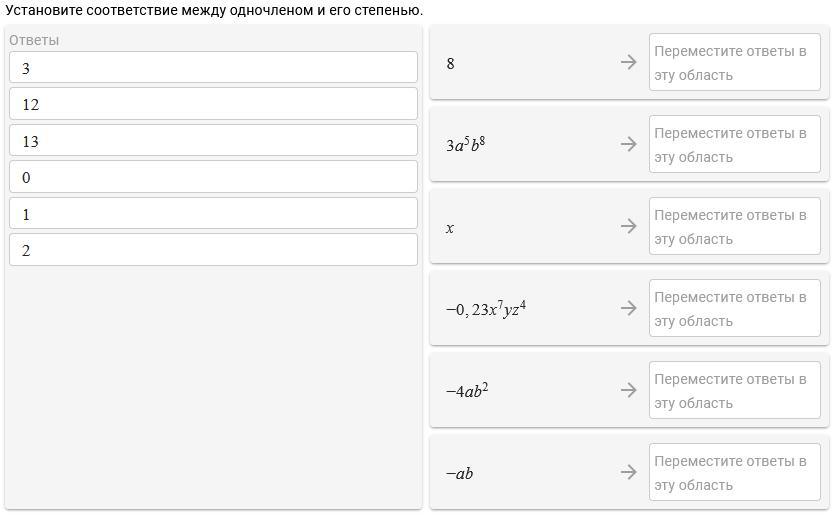Choose answer tile 0
Viewport: 840px width, 521px height.
click(x=213, y=177)
